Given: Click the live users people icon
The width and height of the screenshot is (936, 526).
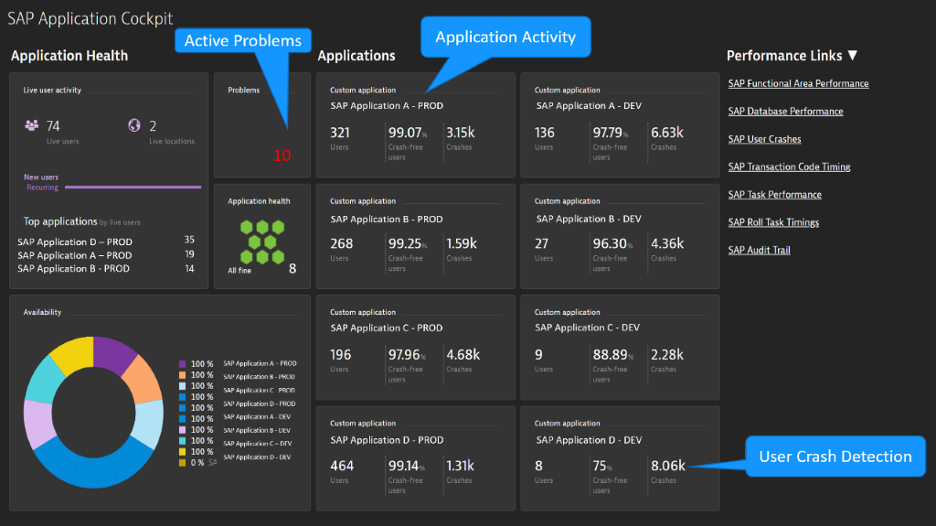Looking at the screenshot, I should [32, 125].
